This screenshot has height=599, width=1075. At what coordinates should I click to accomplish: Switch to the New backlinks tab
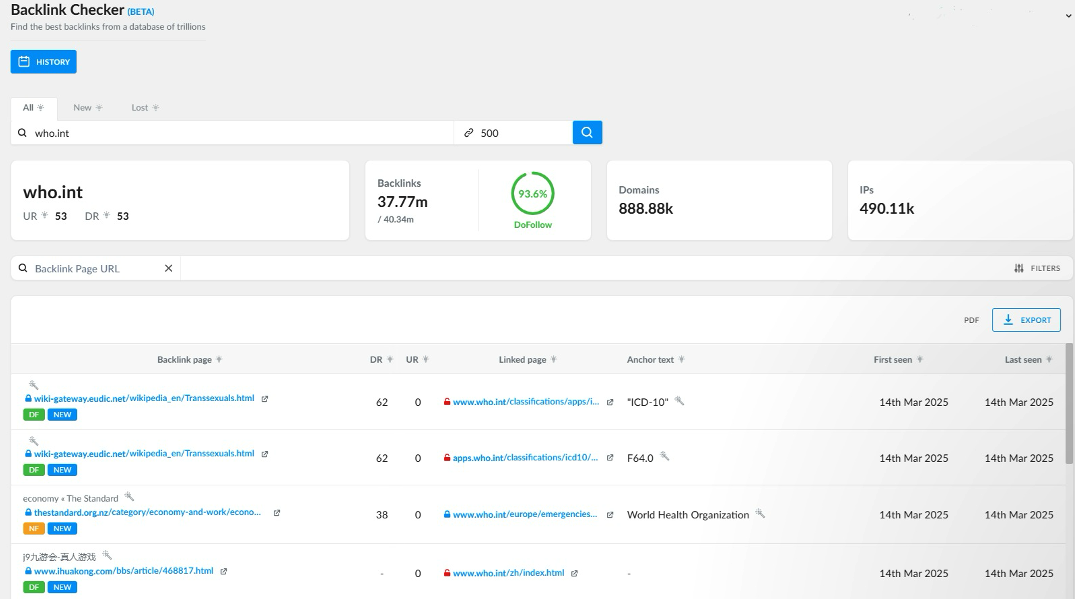click(88, 108)
